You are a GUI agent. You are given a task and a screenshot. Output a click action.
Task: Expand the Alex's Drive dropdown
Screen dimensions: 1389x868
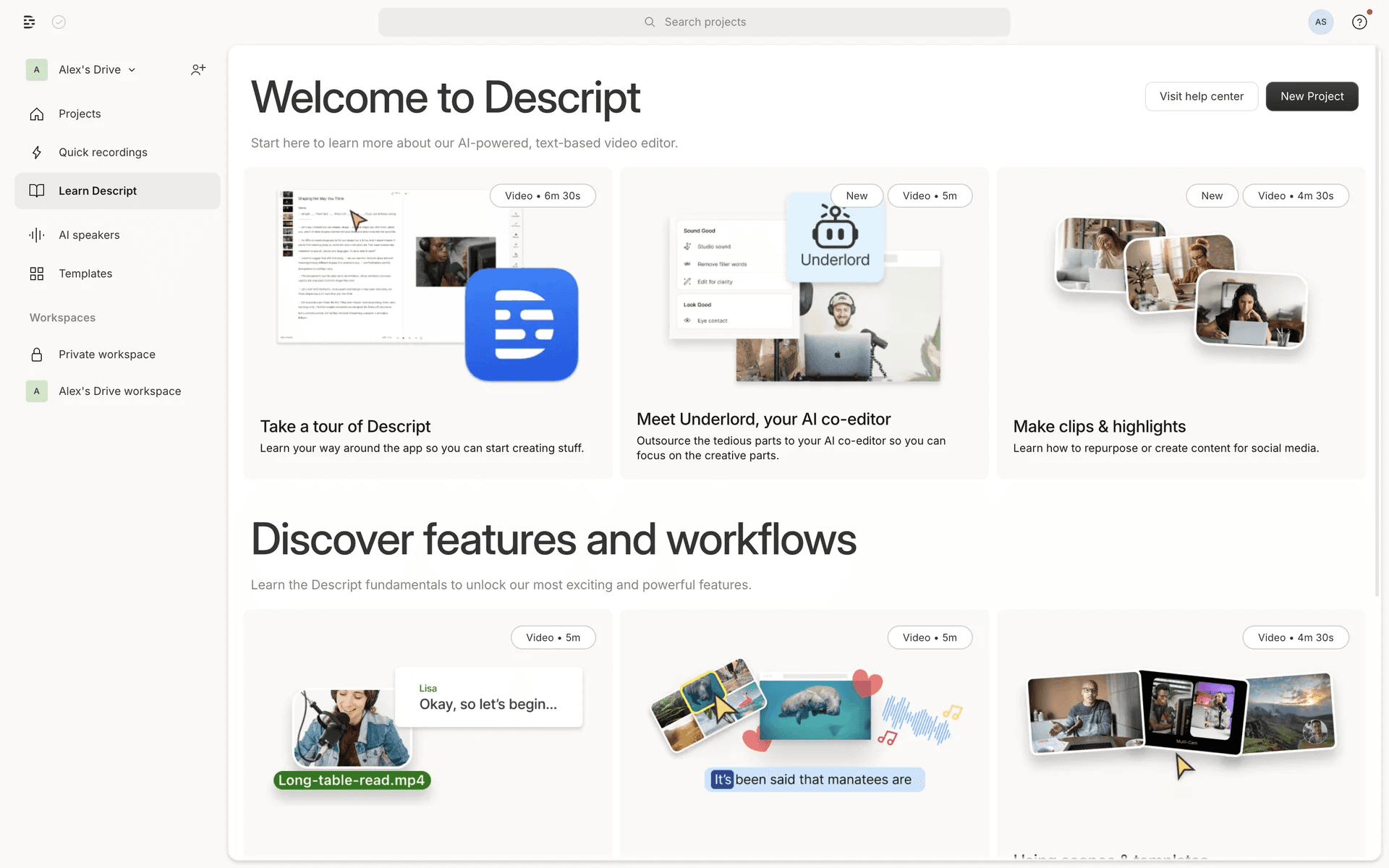point(132,70)
